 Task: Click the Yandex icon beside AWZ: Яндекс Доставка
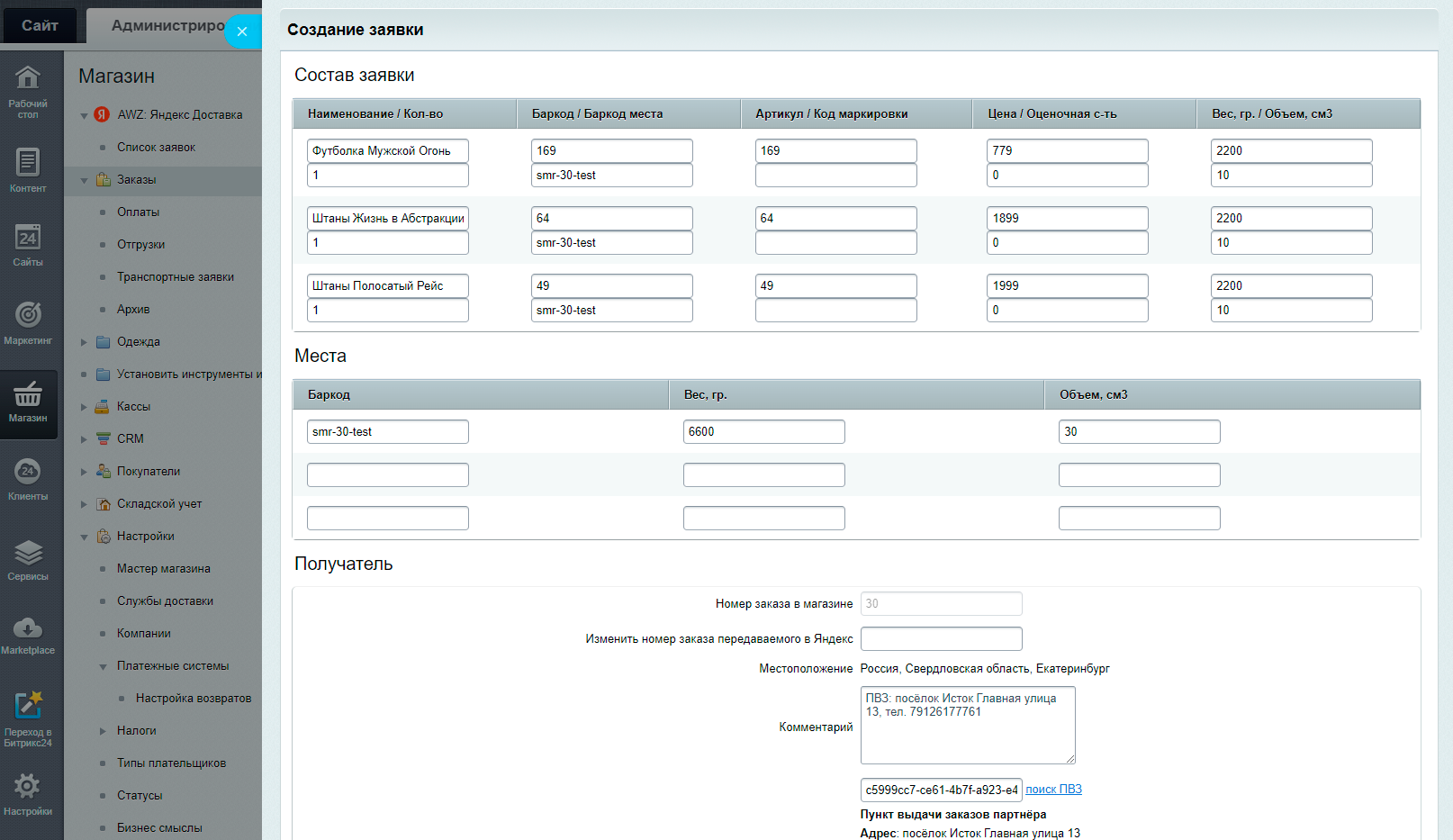[103, 114]
